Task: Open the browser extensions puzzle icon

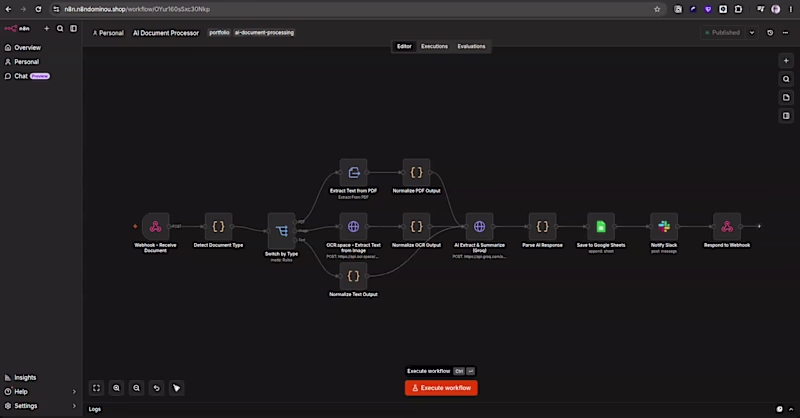Action: [x=738, y=9]
